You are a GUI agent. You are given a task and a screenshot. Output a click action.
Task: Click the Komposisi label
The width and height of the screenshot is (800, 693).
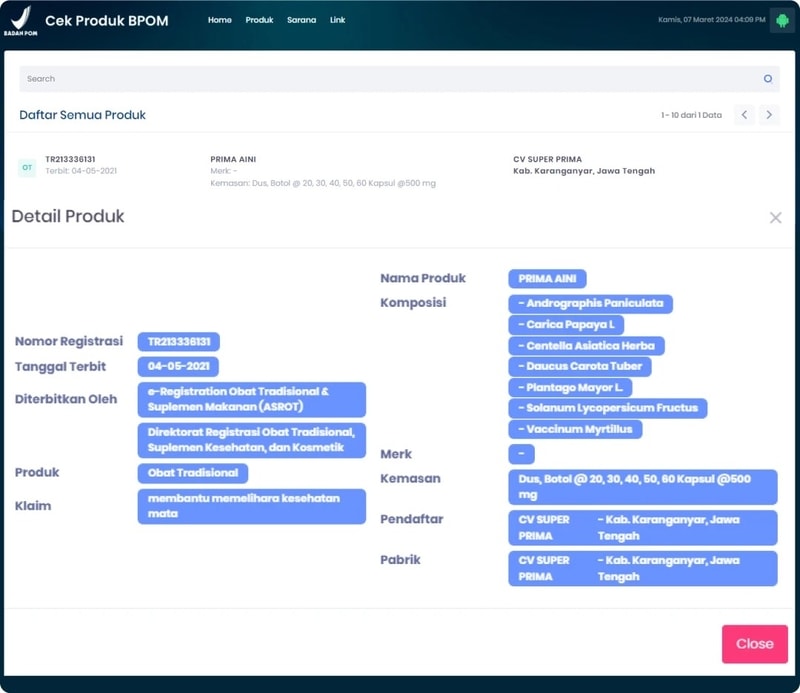click(413, 303)
